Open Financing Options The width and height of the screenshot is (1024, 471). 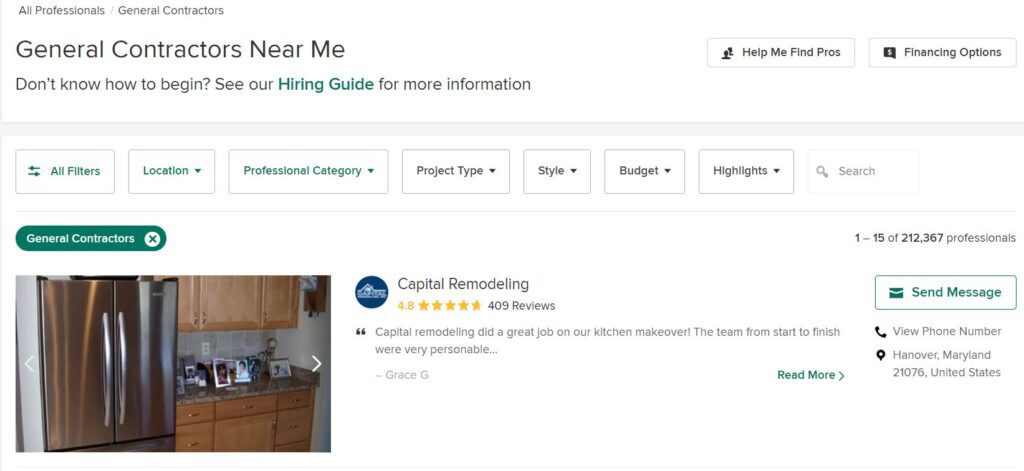tap(942, 52)
